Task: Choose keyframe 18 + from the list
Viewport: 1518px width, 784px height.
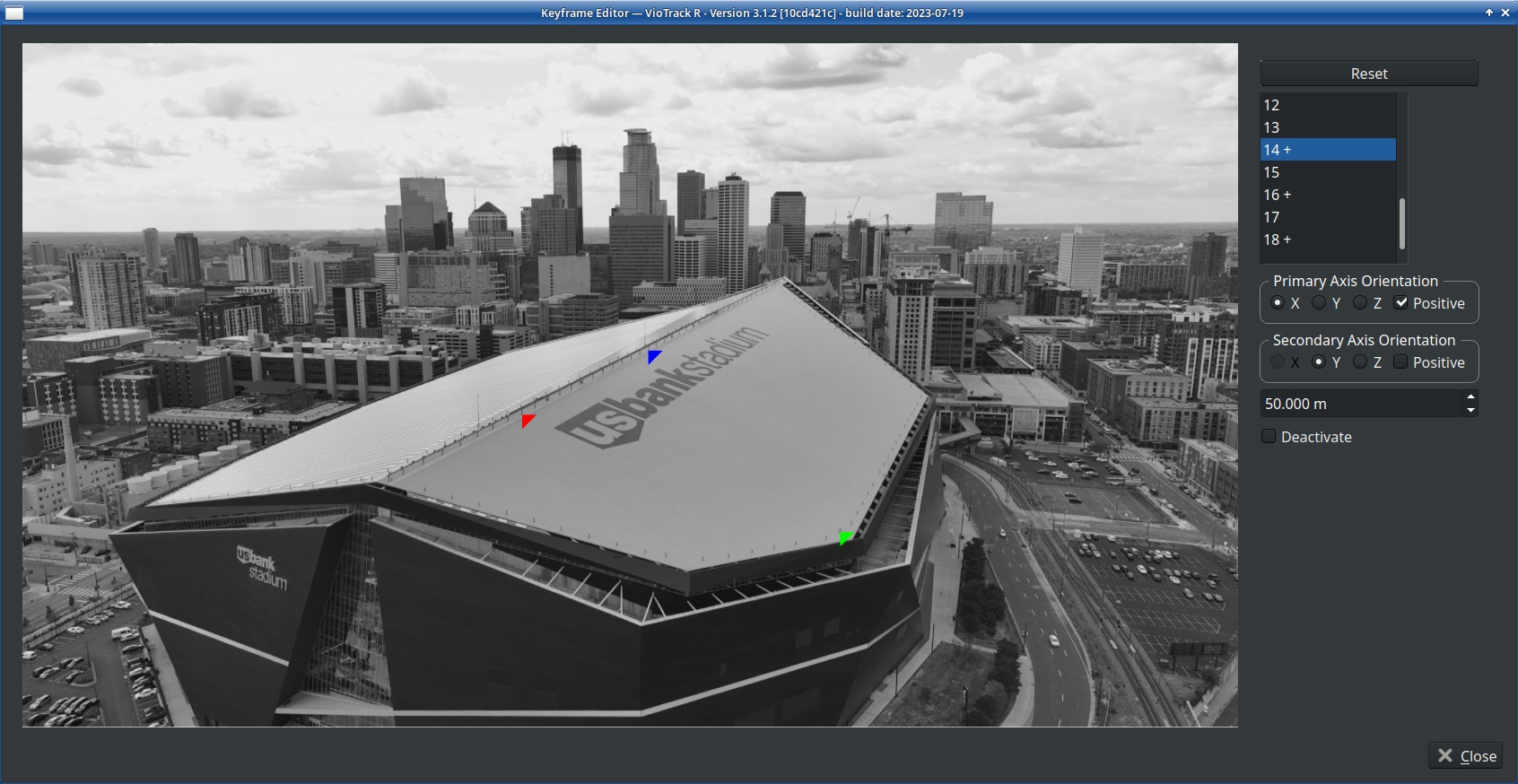Action: pos(1328,240)
